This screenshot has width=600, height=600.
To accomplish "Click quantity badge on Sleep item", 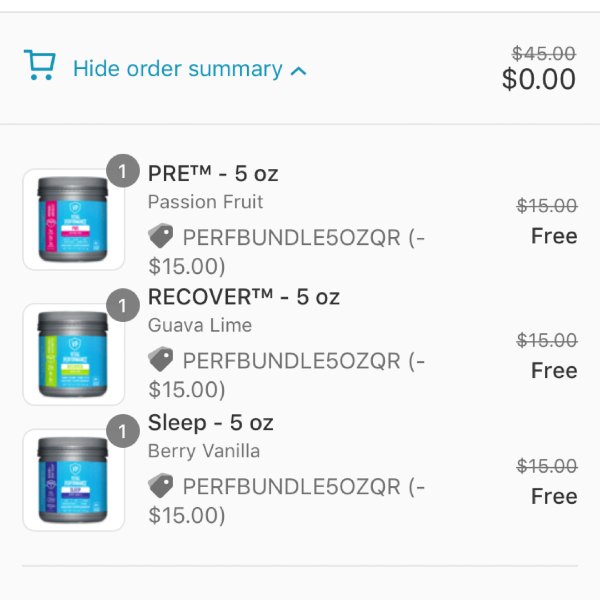I will point(122,431).
